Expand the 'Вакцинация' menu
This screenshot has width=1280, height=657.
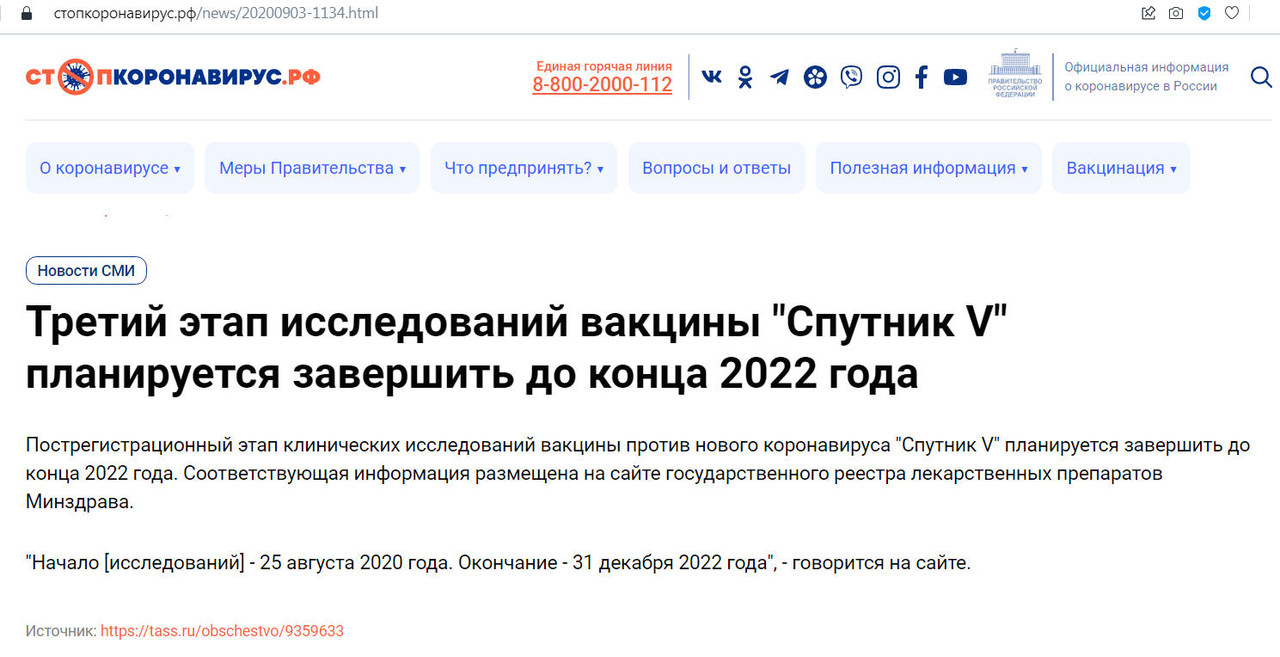coord(1121,168)
